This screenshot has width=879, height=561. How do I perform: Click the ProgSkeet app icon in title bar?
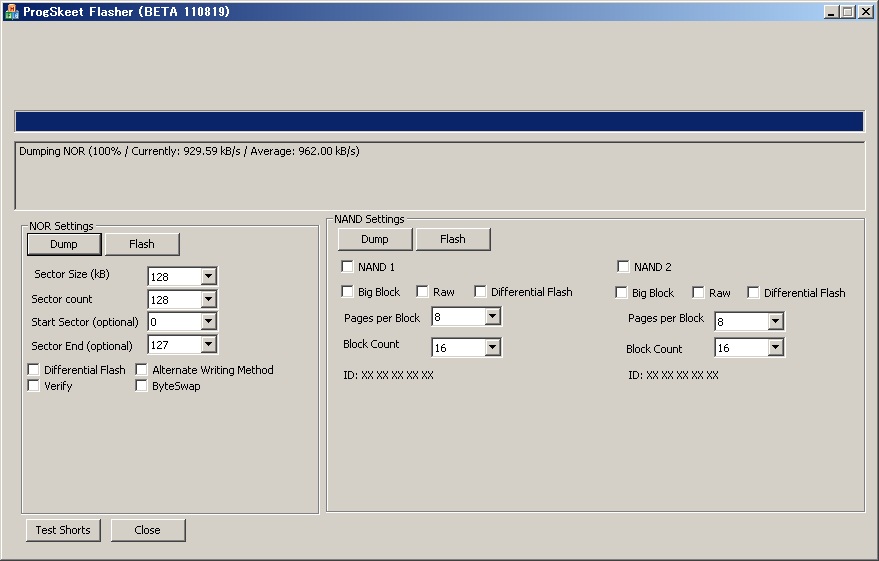pyautogui.click(x=11, y=12)
